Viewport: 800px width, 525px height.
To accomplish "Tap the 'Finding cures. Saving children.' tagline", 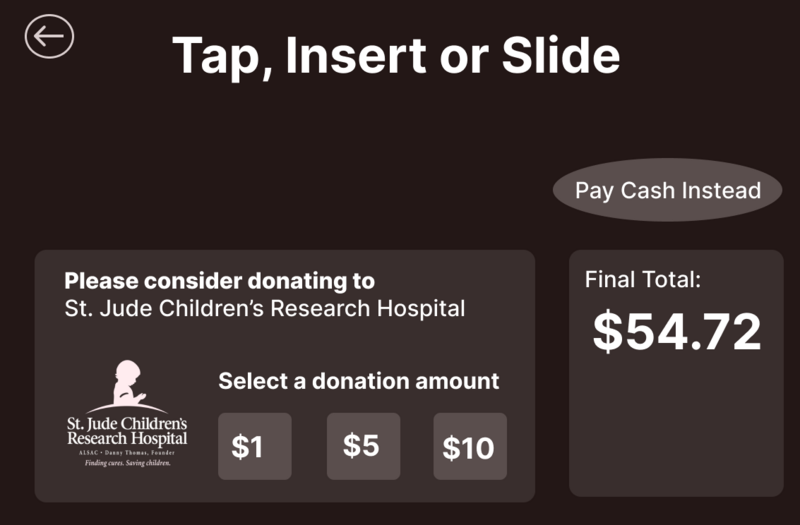I will point(127,463).
